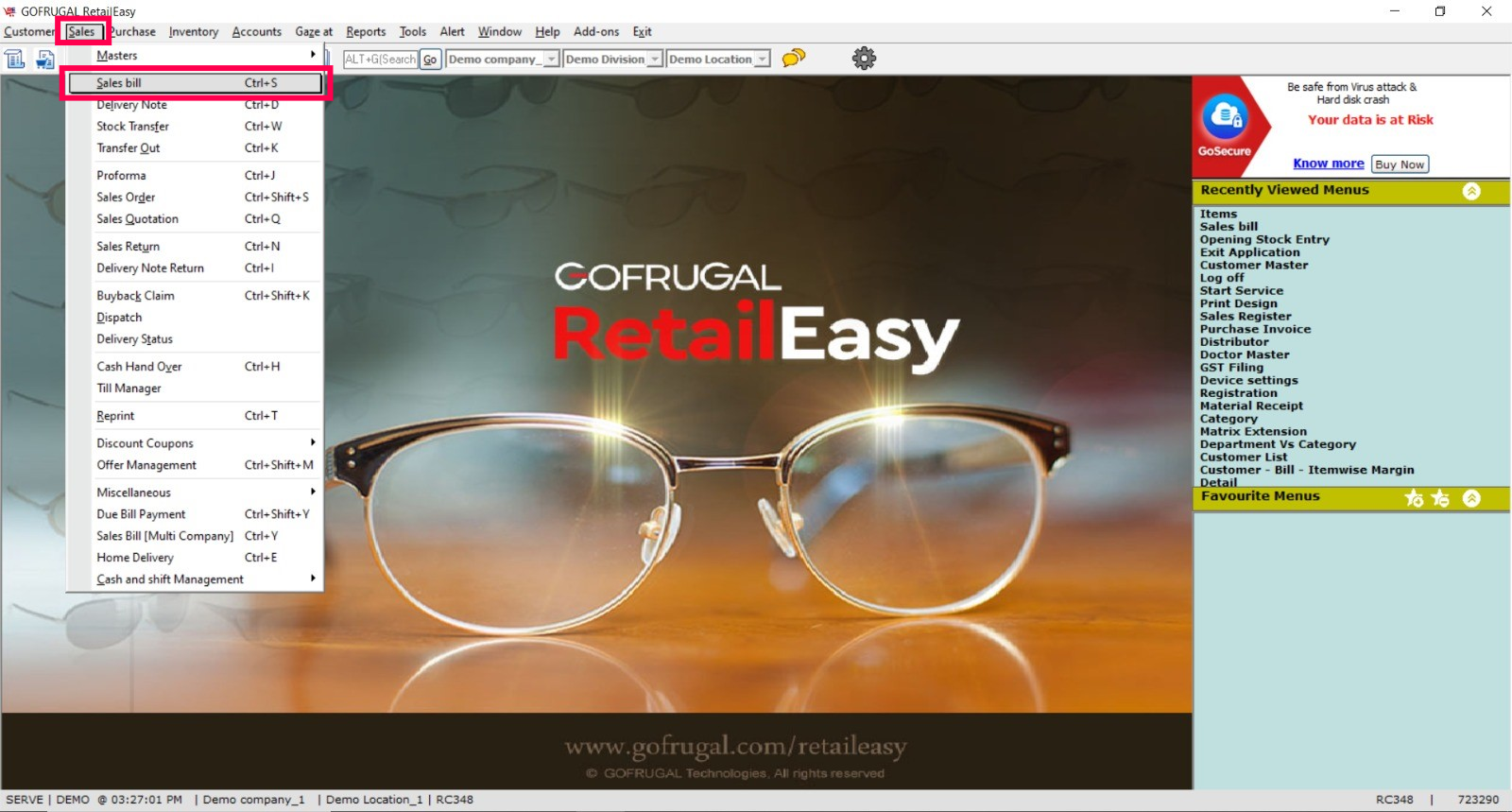The width and height of the screenshot is (1512, 812).
Task: Click the shopping cart bill toolbar icon
Action: coord(45,60)
